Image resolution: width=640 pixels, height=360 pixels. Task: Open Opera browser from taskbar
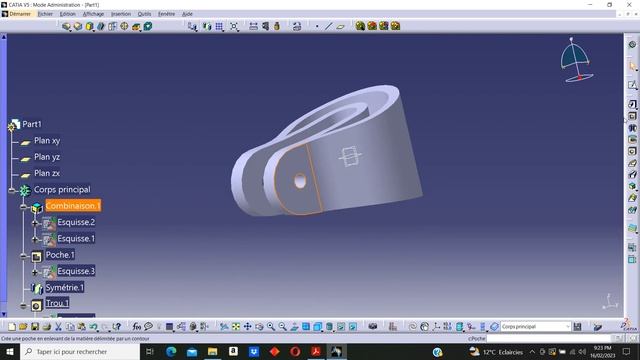tap(295, 351)
